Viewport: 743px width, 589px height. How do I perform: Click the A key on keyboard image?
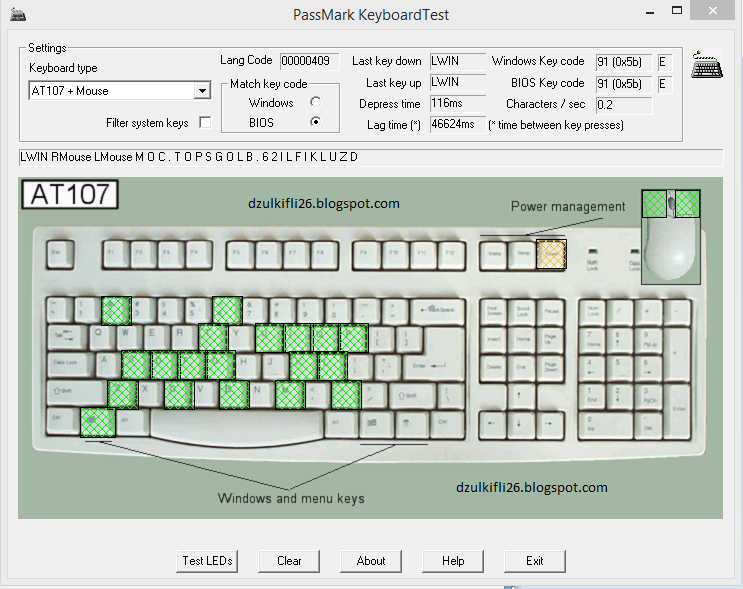[x=108, y=365]
